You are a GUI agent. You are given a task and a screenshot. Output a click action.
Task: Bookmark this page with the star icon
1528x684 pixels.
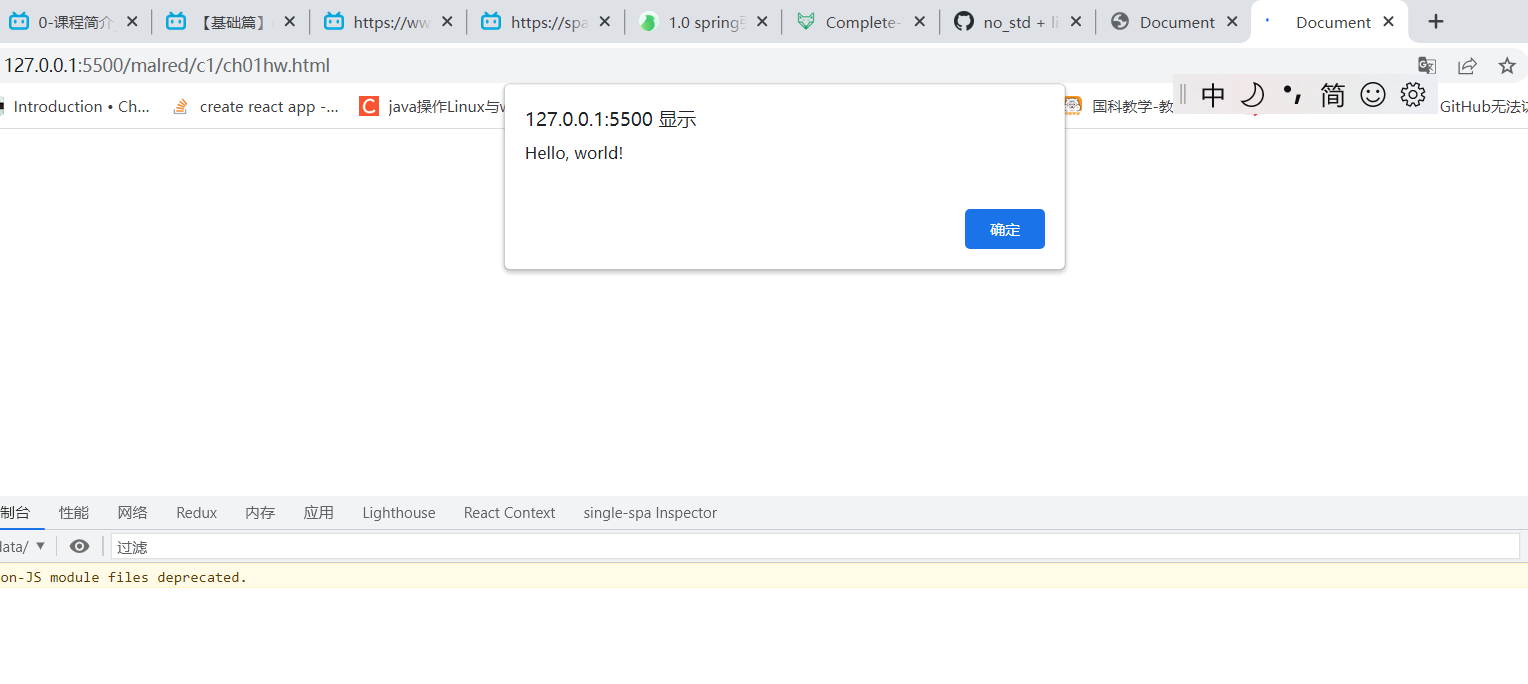pos(1507,66)
